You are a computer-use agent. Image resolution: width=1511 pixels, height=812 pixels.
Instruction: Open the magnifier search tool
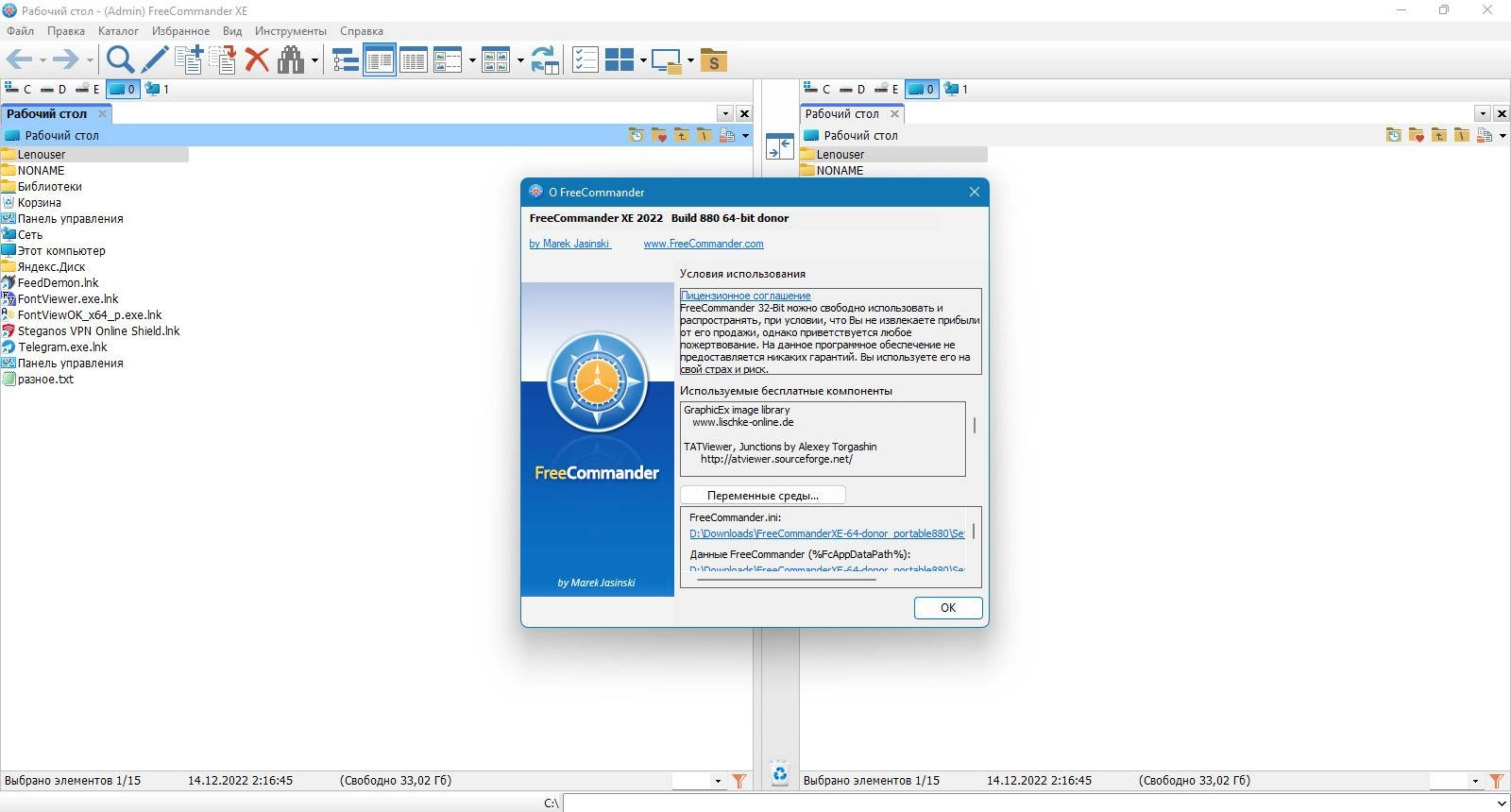[120, 60]
